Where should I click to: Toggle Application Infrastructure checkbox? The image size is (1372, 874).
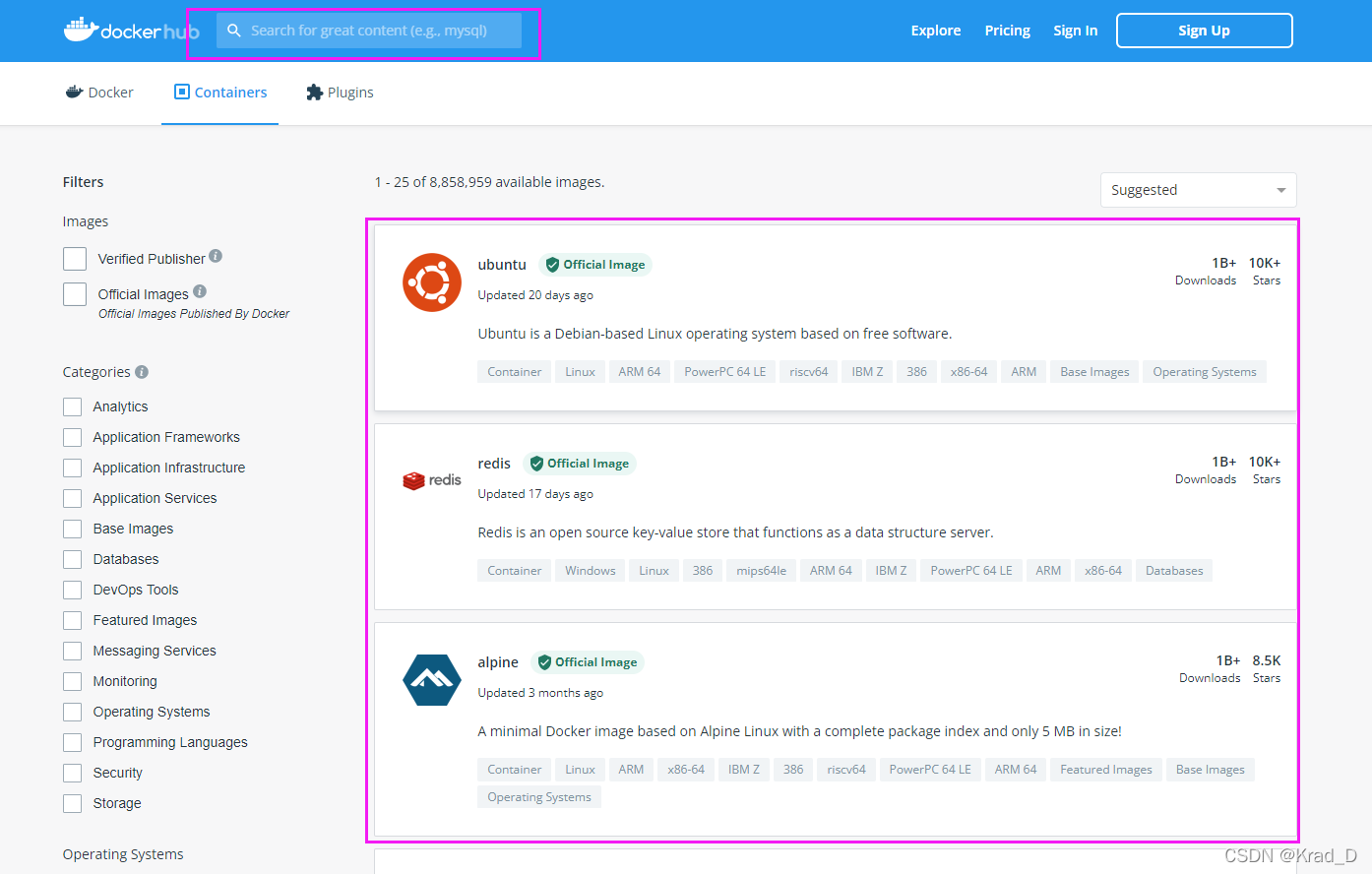point(72,468)
